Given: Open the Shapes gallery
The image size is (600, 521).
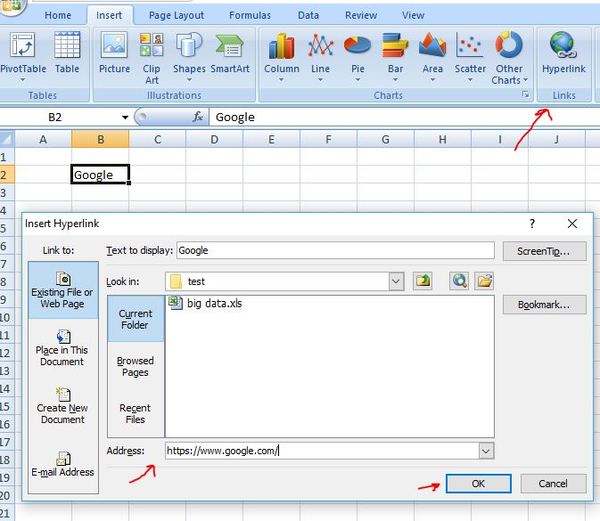Looking at the screenshot, I should click(189, 57).
